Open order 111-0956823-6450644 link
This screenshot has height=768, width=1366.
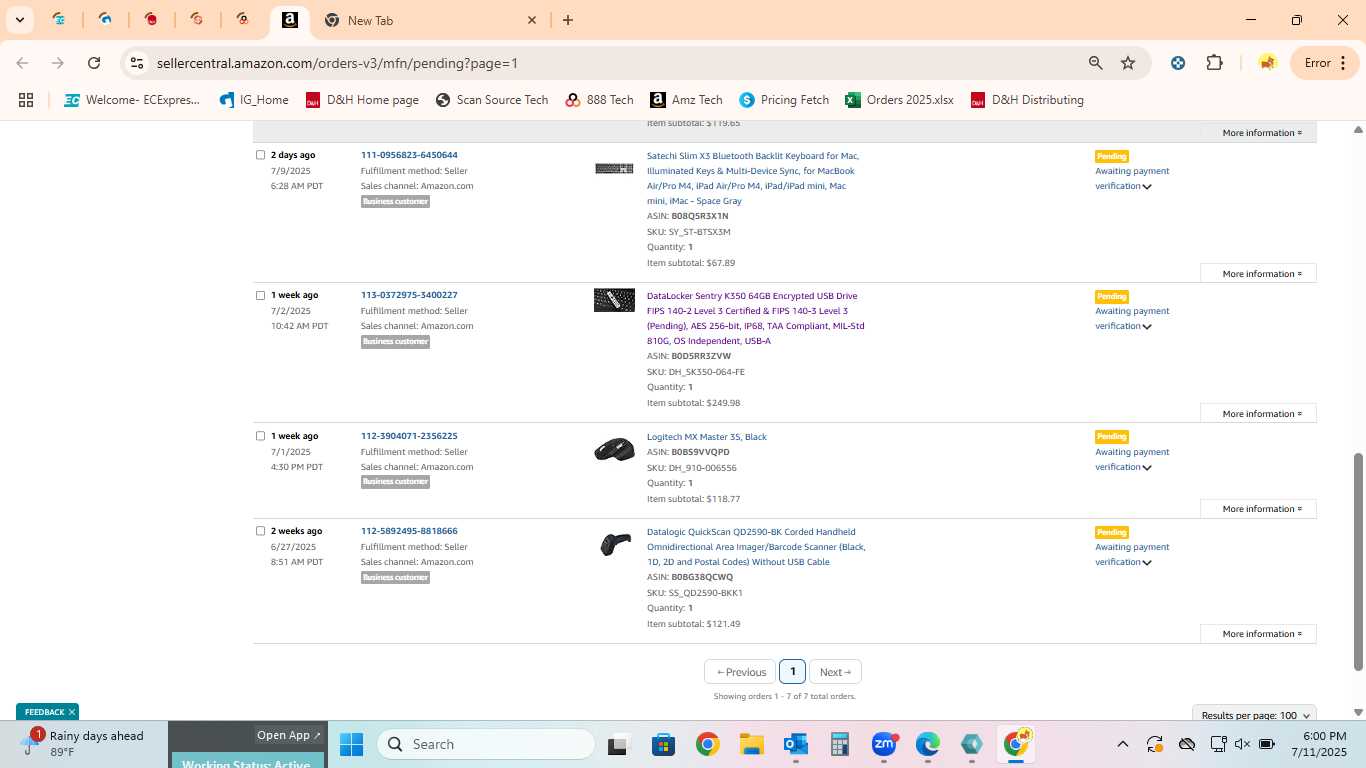(x=409, y=155)
